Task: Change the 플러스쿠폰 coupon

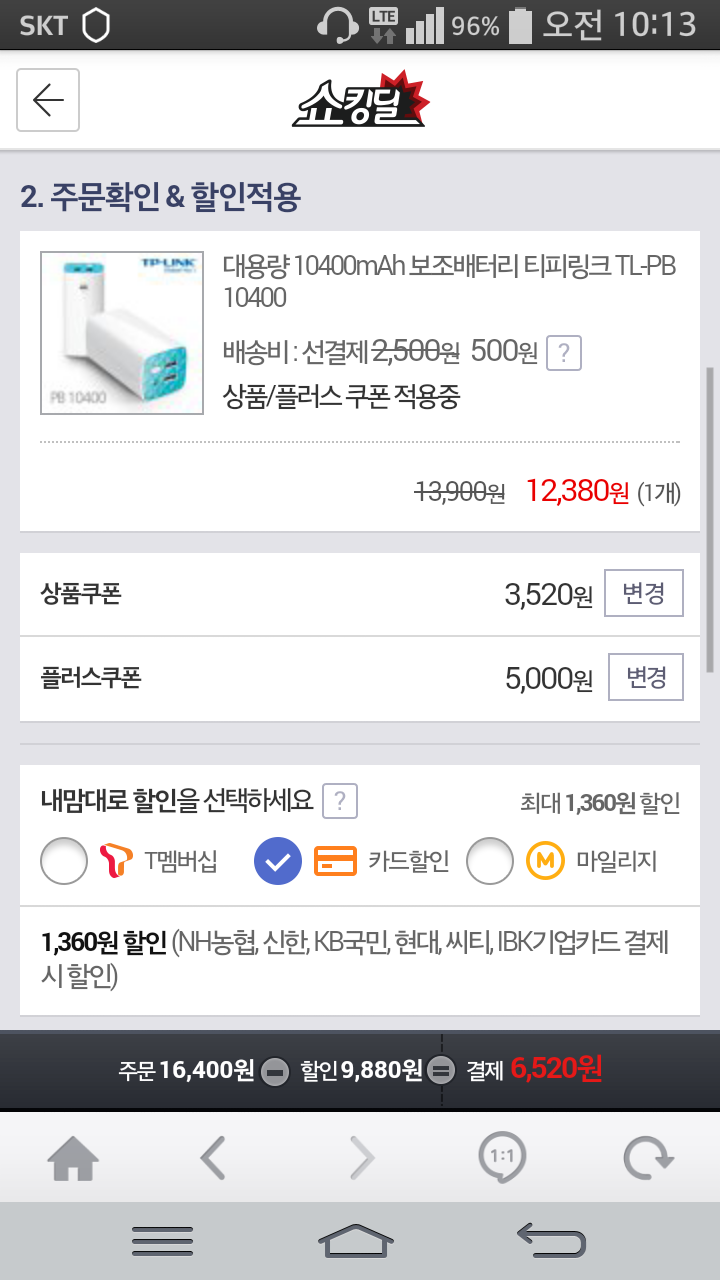Action: click(646, 678)
